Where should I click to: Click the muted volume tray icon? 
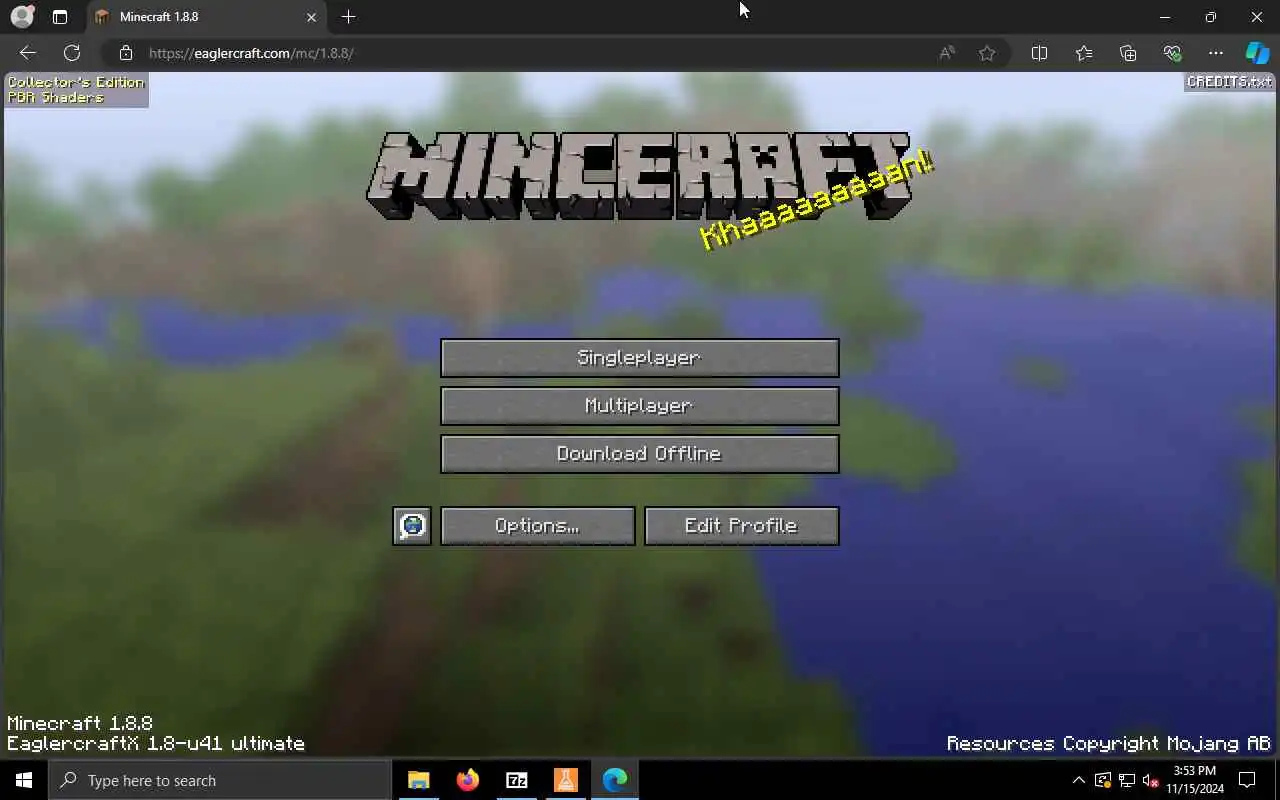[x=1150, y=780]
